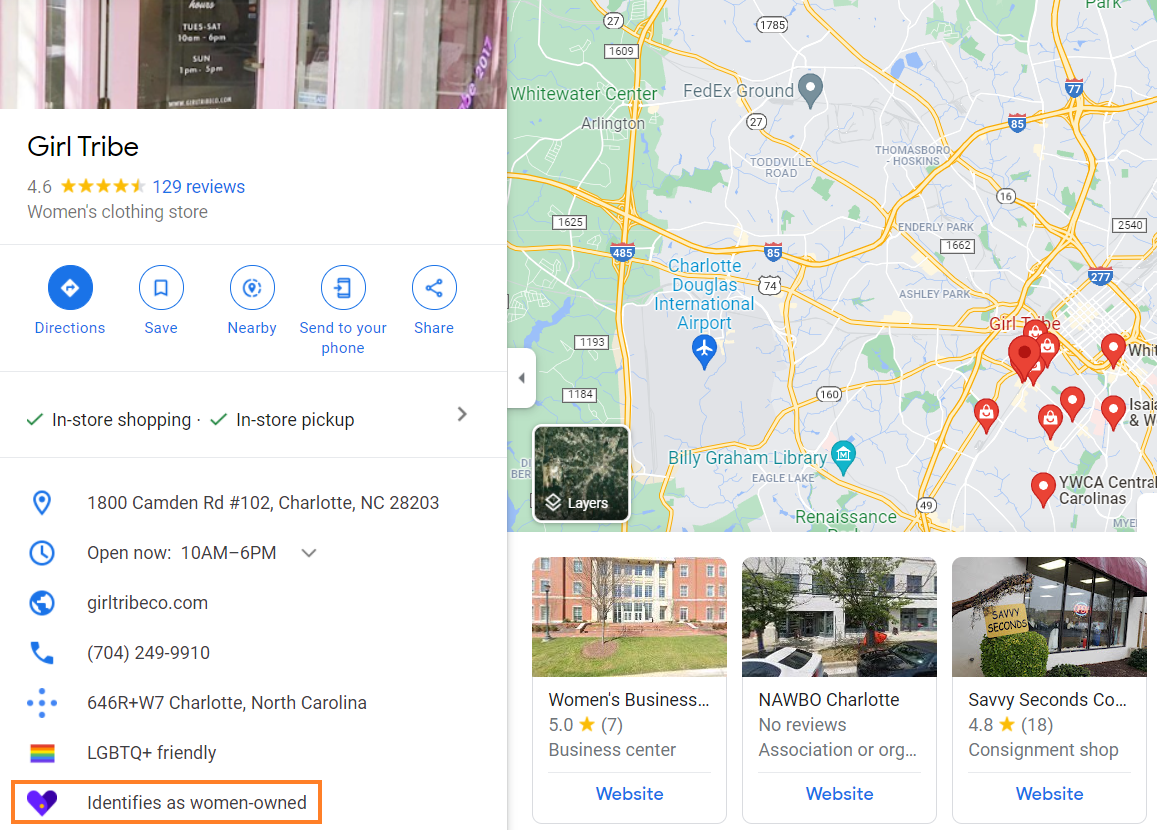1157x830 pixels.
Task: Select the Send to your phone icon
Action: (x=343, y=287)
